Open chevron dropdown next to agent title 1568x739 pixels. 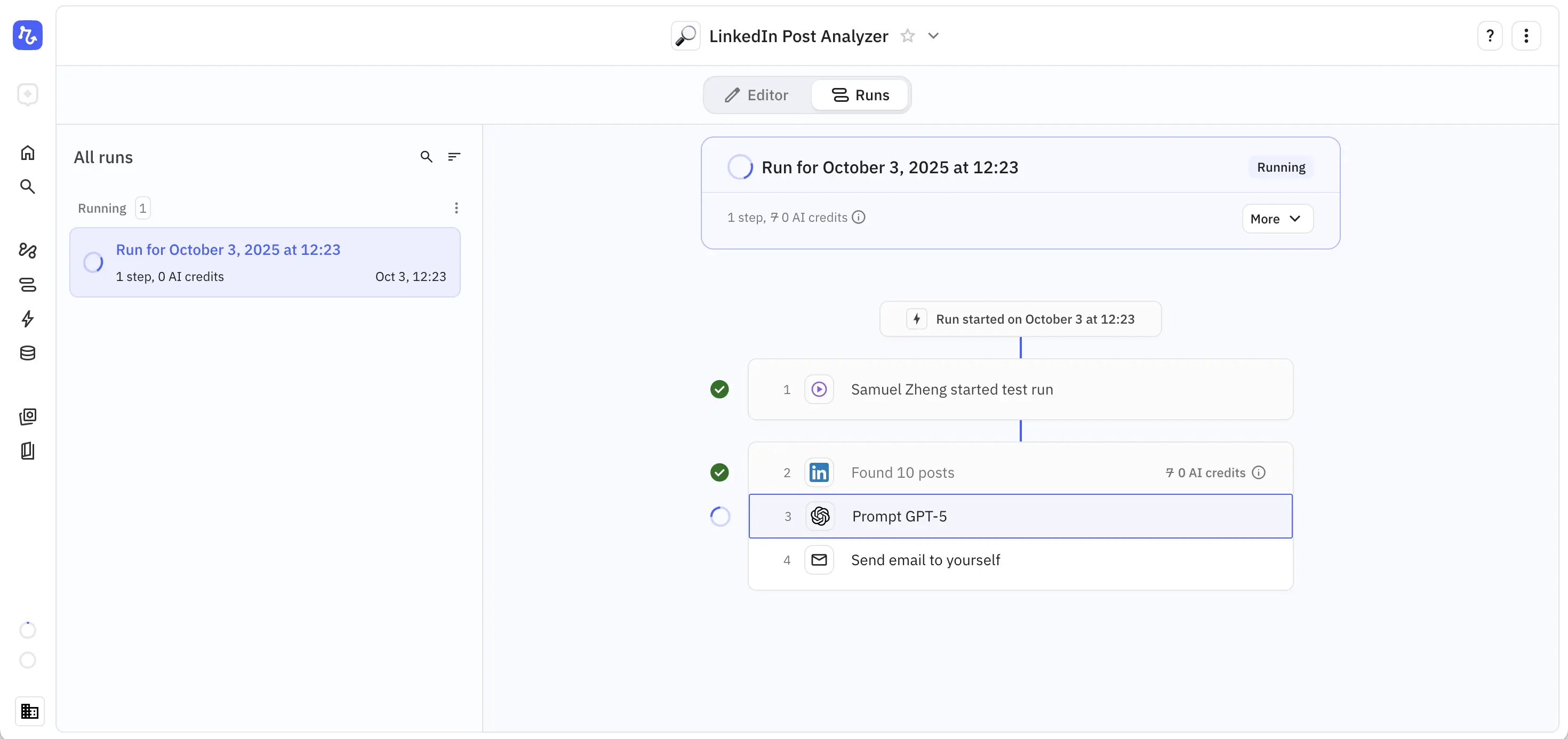tap(933, 36)
